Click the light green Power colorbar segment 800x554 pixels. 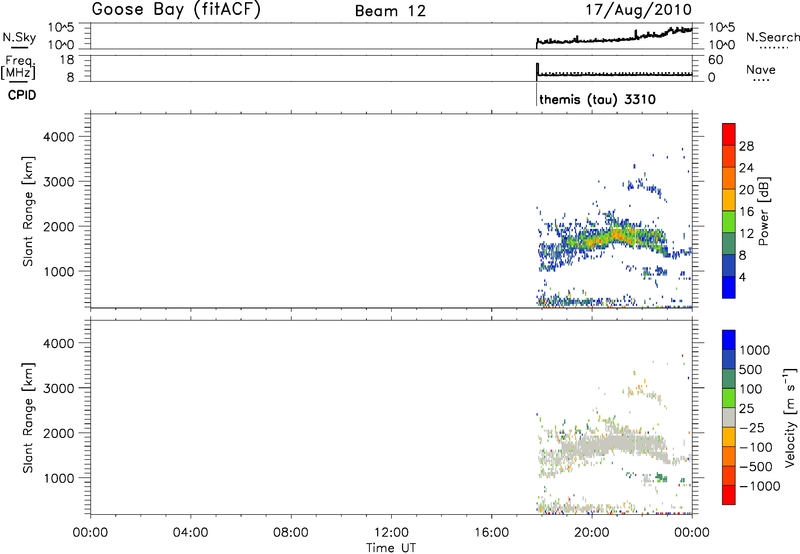pos(729,221)
